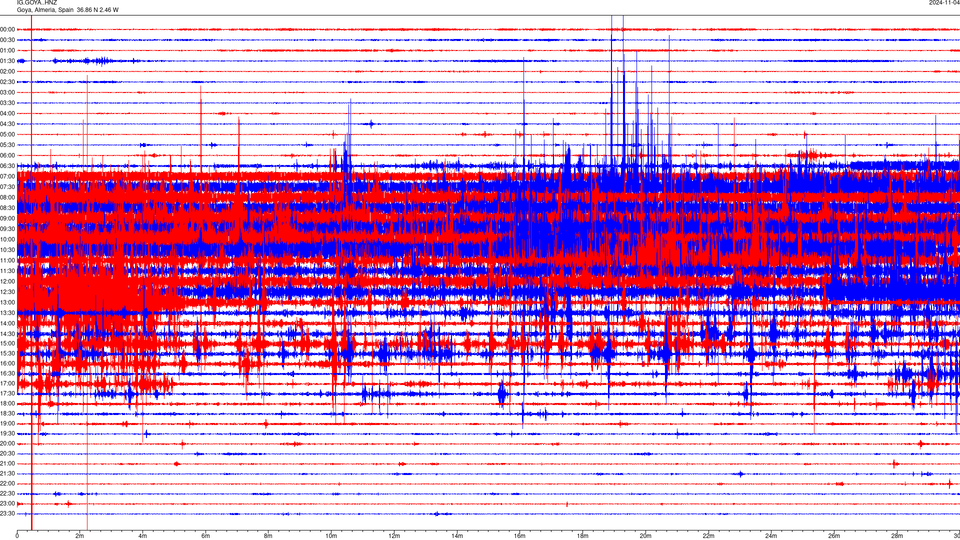Click the 08:00 time label
Image resolution: width=960 pixels, height=540 pixels.
click(x=7, y=197)
